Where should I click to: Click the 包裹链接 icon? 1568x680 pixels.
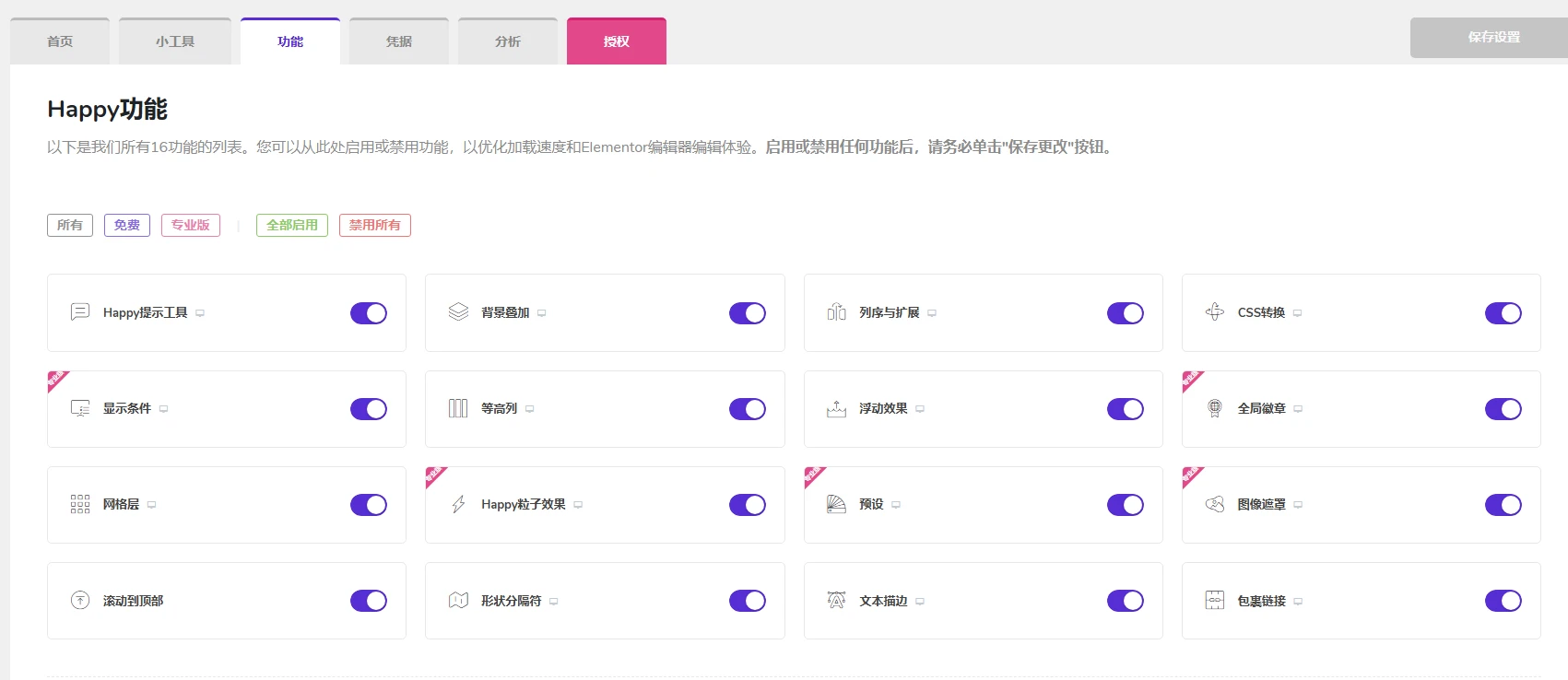(1215, 601)
